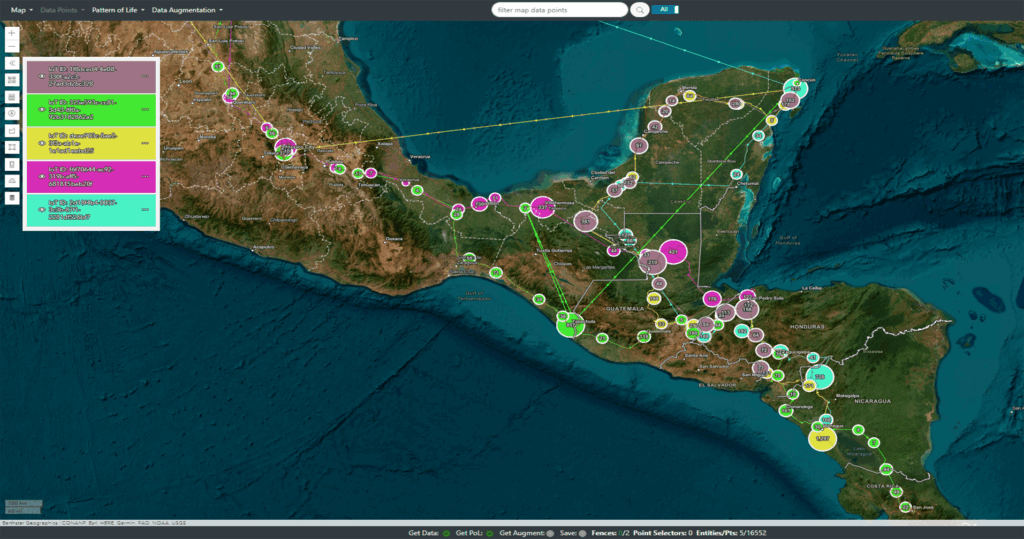The height and width of the screenshot is (539, 1024).
Task: Click the mobile device tool icon
Action: pyautogui.click(x=12, y=165)
